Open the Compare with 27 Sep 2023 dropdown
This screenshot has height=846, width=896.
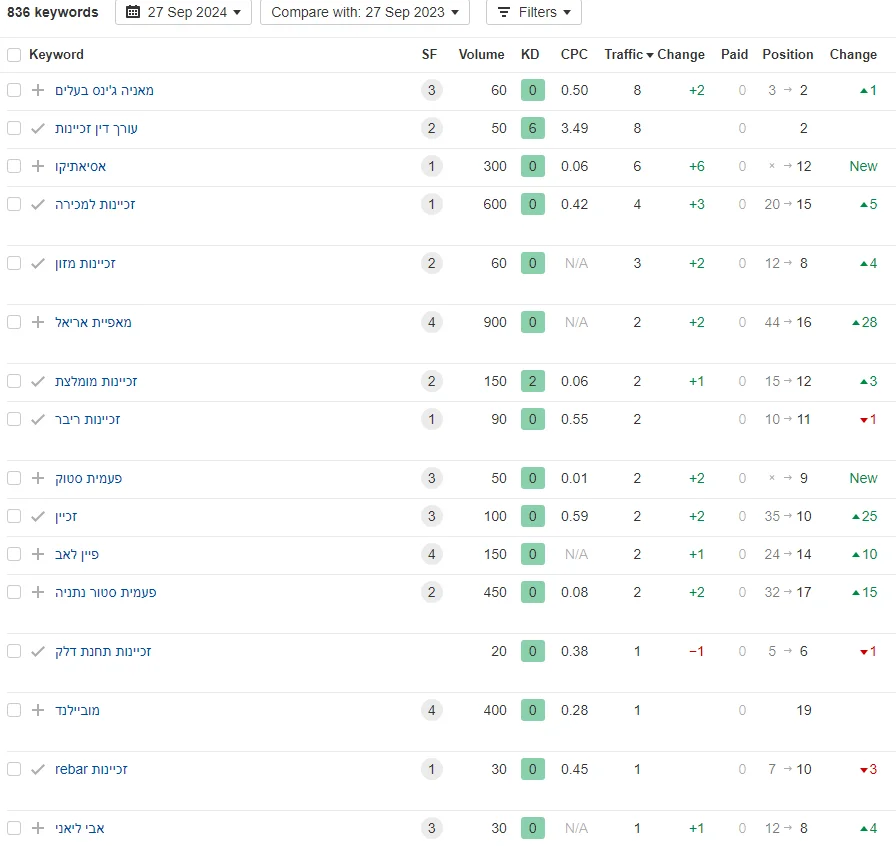(365, 12)
